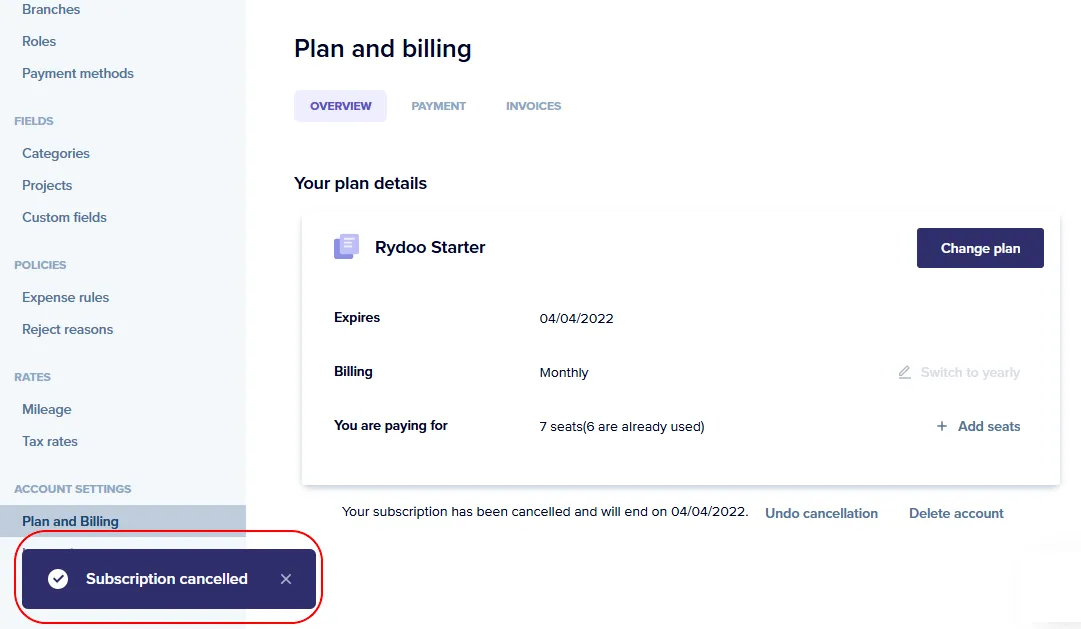Click the checkmark icon in the toast
The image size is (1081, 629).
(58, 579)
